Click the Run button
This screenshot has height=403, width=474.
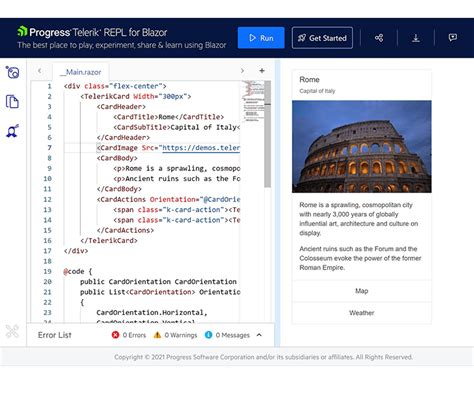[261, 38]
